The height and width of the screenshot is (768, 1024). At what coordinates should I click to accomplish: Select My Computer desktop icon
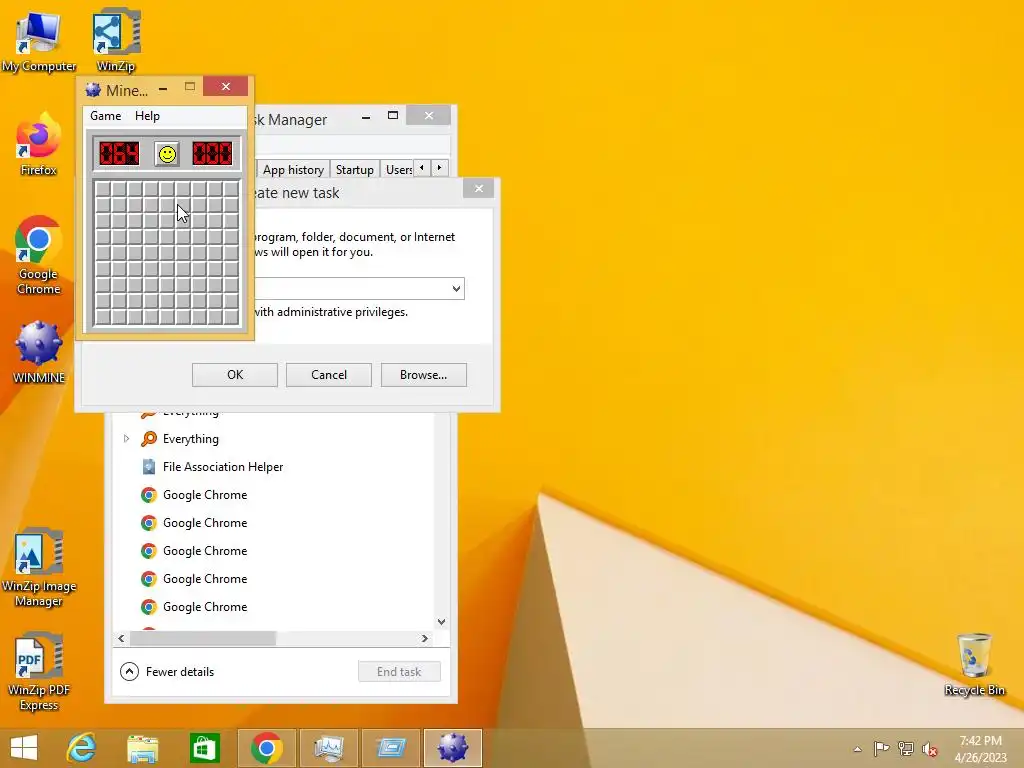(x=39, y=42)
